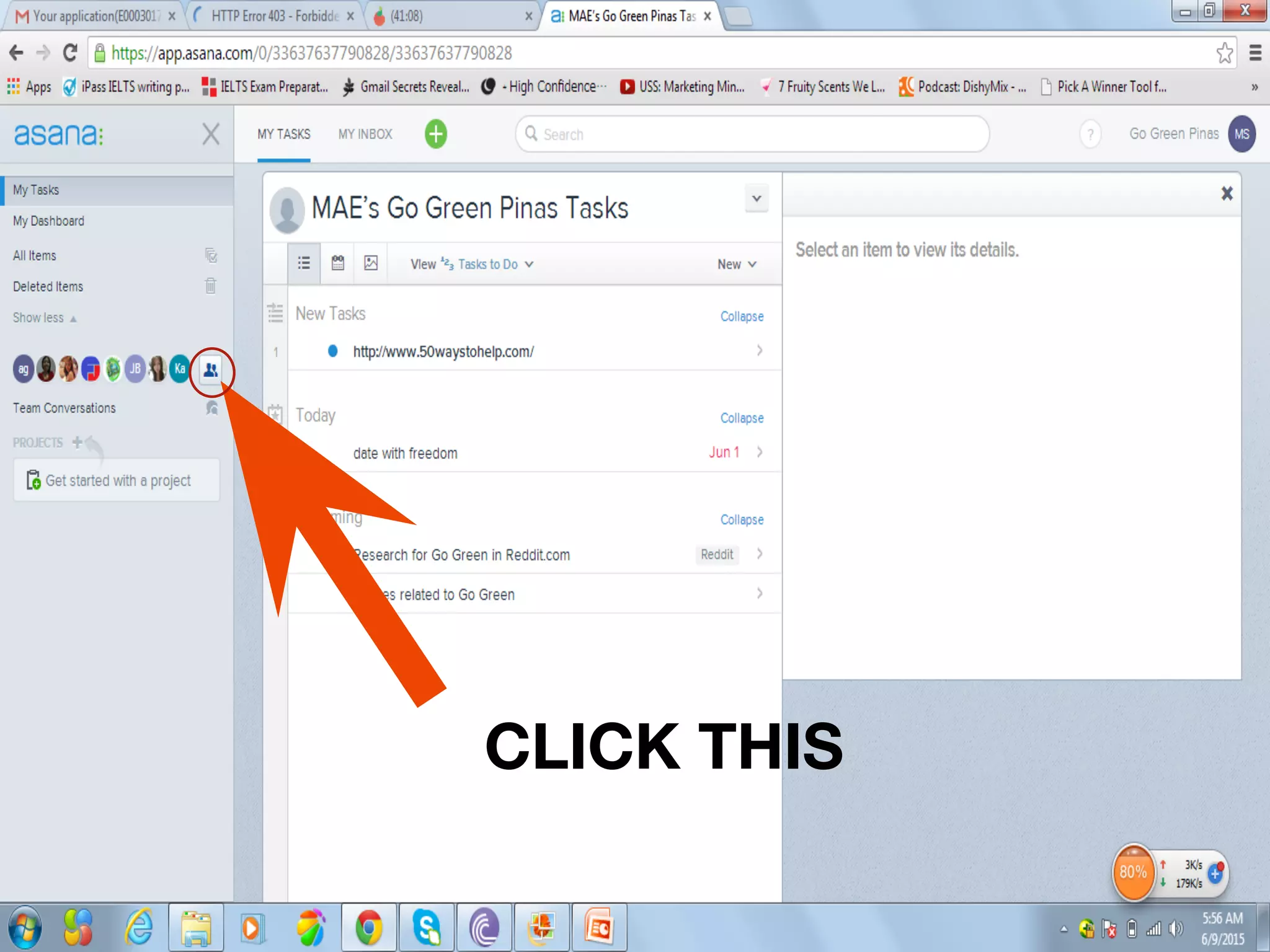Image resolution: width=1270 pixels, height=952 pixels.
Task: Toggle the blue completion dot for 50waystohelp task
Action: [332, 351]
